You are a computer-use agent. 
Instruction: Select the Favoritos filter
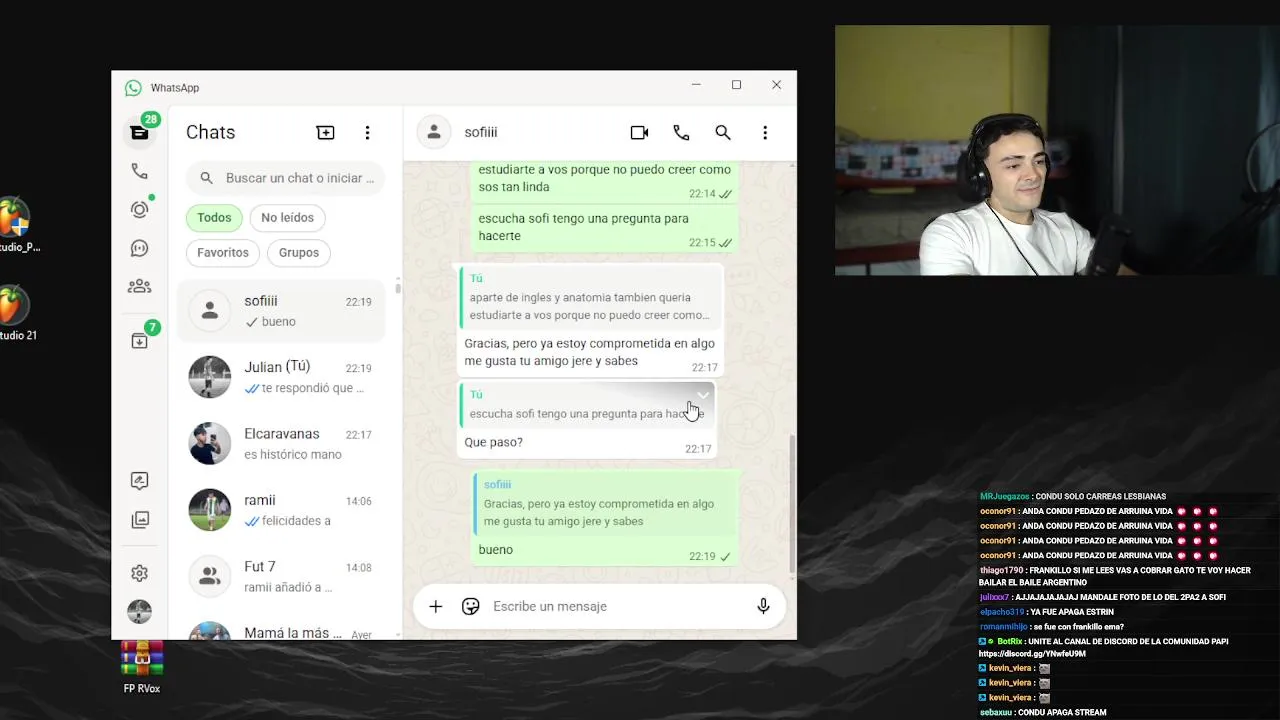[222, 252]
